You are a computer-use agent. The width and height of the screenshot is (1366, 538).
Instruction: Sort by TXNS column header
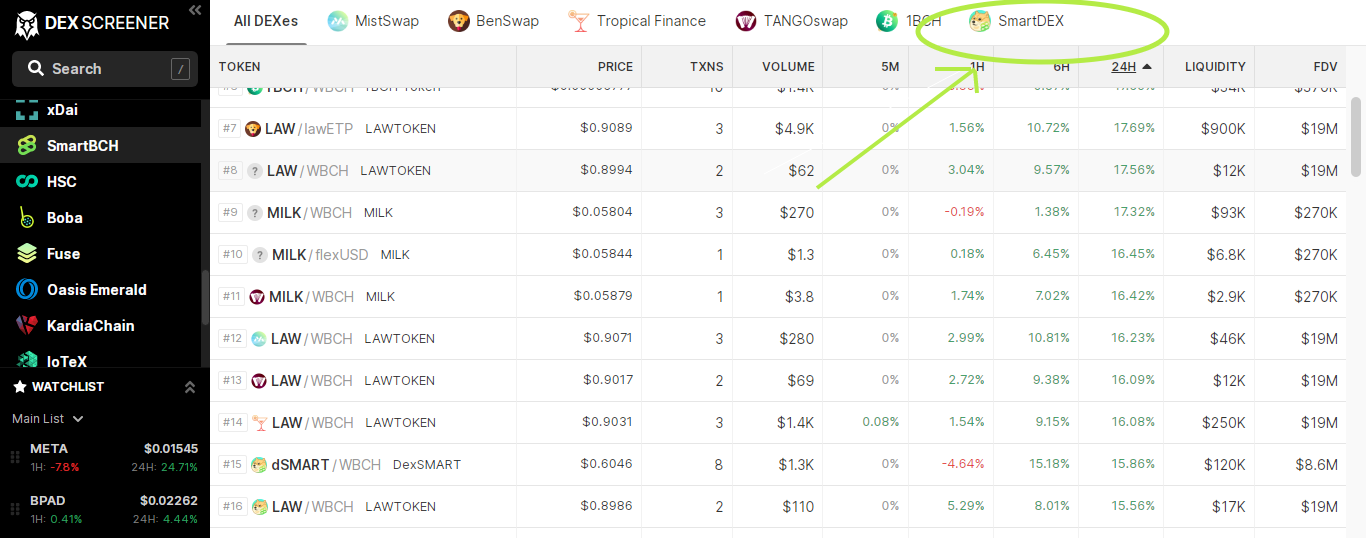click(x=707, y=67)
